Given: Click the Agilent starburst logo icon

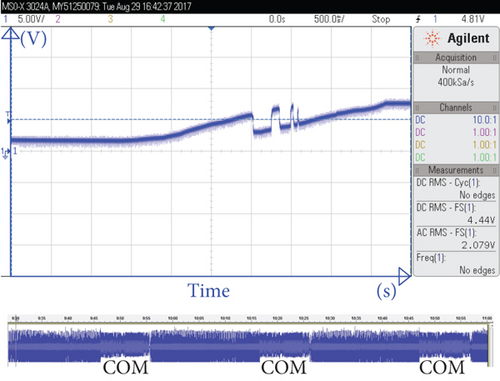Looking at the screenshot, I should [432, 38].
